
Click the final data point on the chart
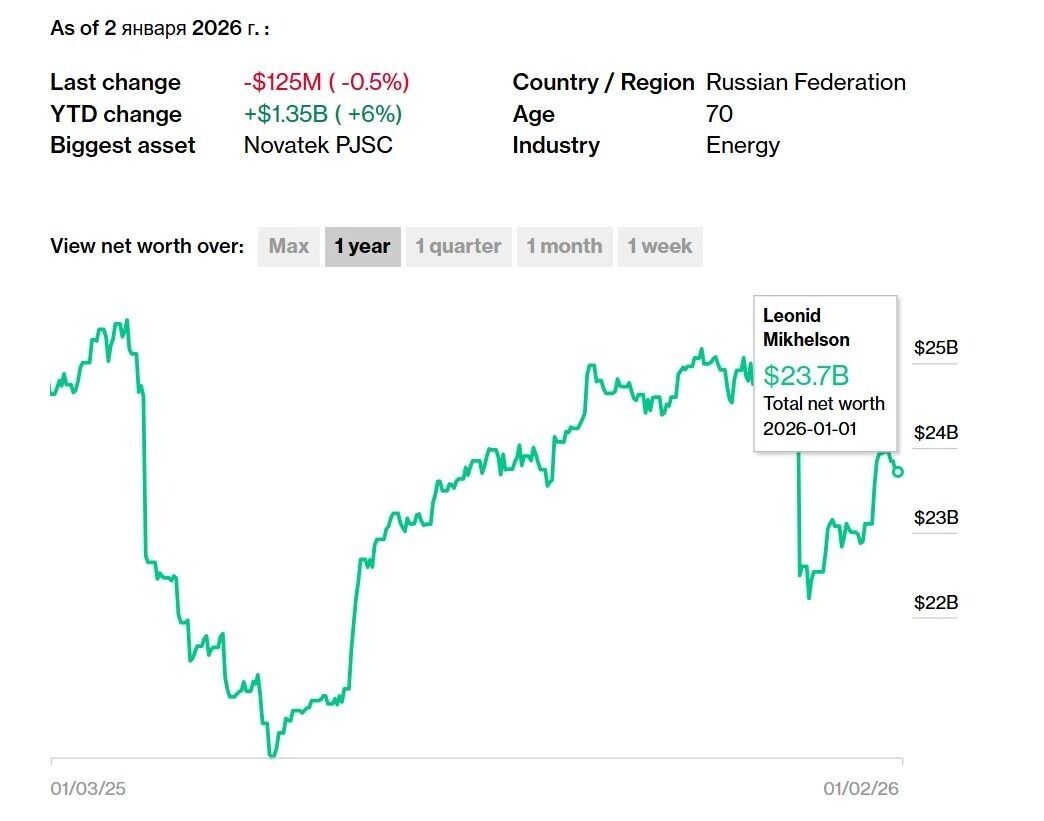pyautogui.click(x=897, y=472)
